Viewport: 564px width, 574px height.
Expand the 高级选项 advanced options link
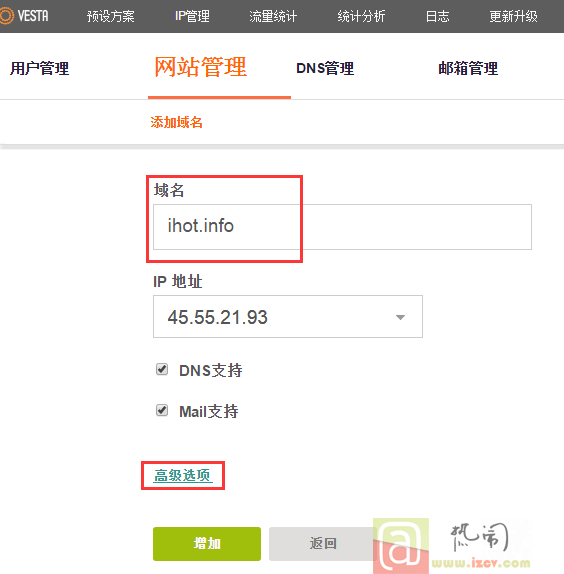point(183,476)
